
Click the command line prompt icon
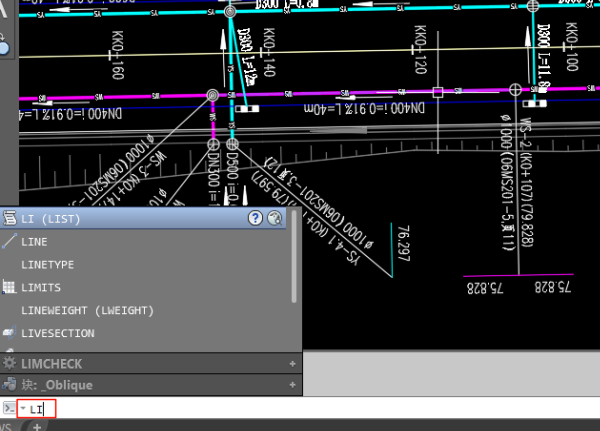[9, 408]
